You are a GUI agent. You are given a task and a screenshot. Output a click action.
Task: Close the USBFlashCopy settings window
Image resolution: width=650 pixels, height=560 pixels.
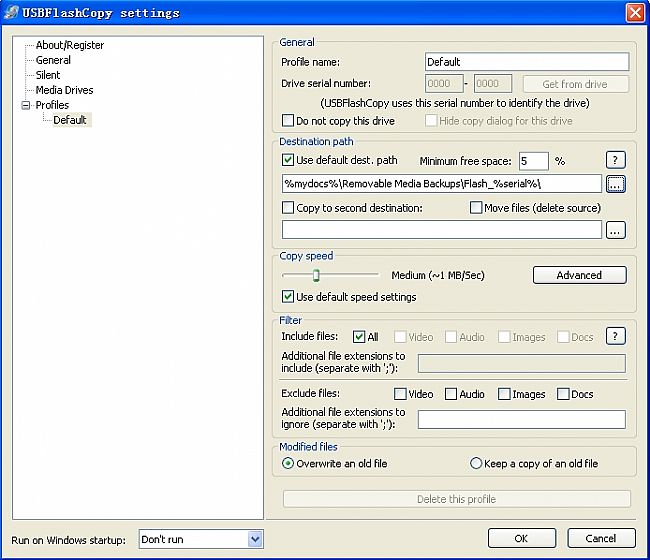[635, 13]
